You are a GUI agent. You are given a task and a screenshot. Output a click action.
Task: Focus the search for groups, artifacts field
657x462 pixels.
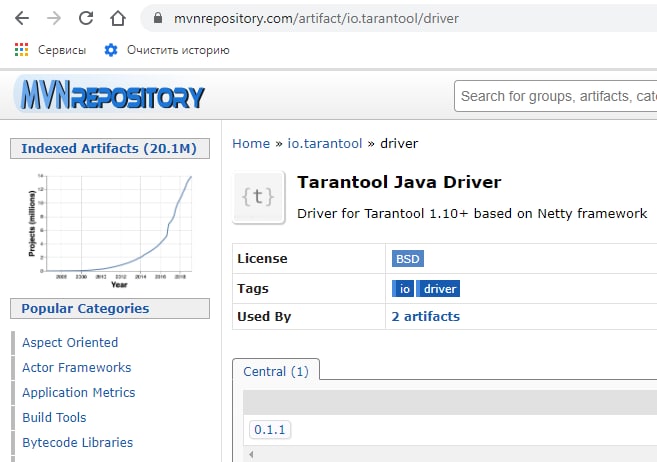click(x=556, y=96)
